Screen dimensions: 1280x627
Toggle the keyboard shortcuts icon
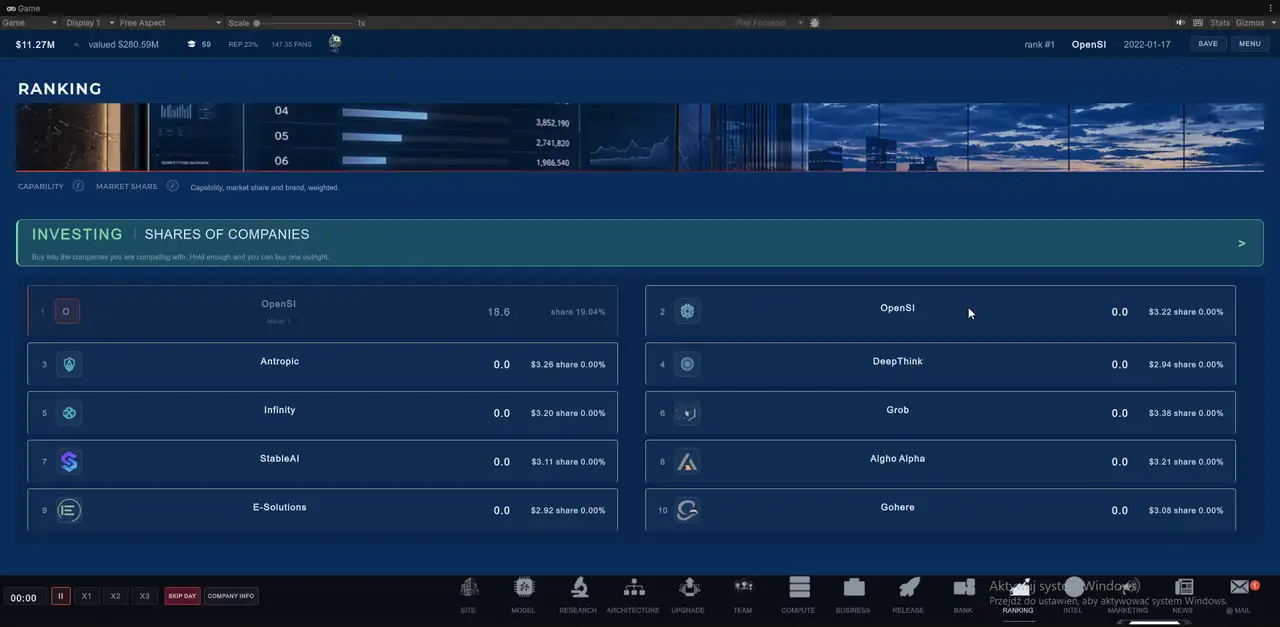[x=1198, y=22]
